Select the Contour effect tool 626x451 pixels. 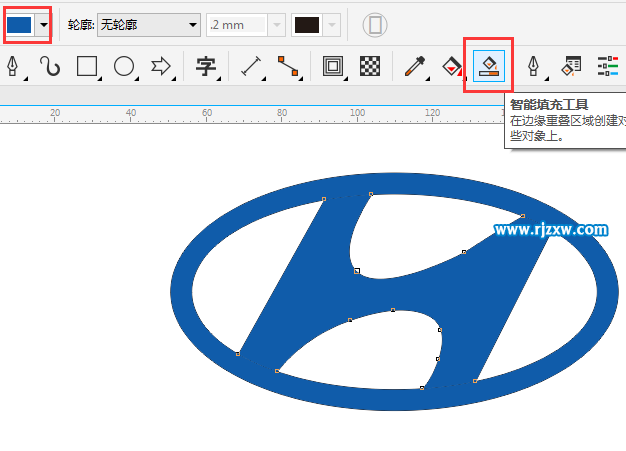[x=333, y=66]
